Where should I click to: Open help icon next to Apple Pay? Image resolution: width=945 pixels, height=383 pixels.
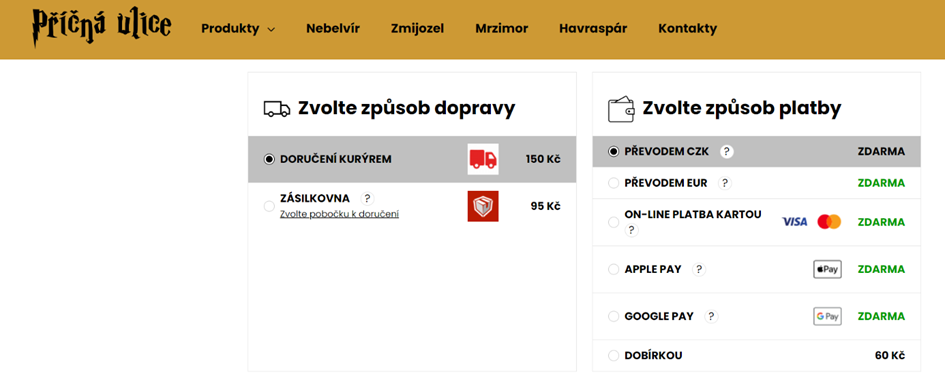(x=699, y=270)
